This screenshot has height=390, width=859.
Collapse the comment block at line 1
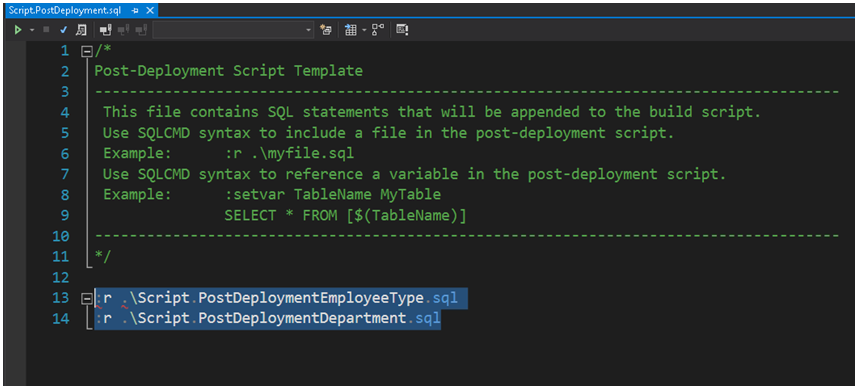[x=86, y=51]
